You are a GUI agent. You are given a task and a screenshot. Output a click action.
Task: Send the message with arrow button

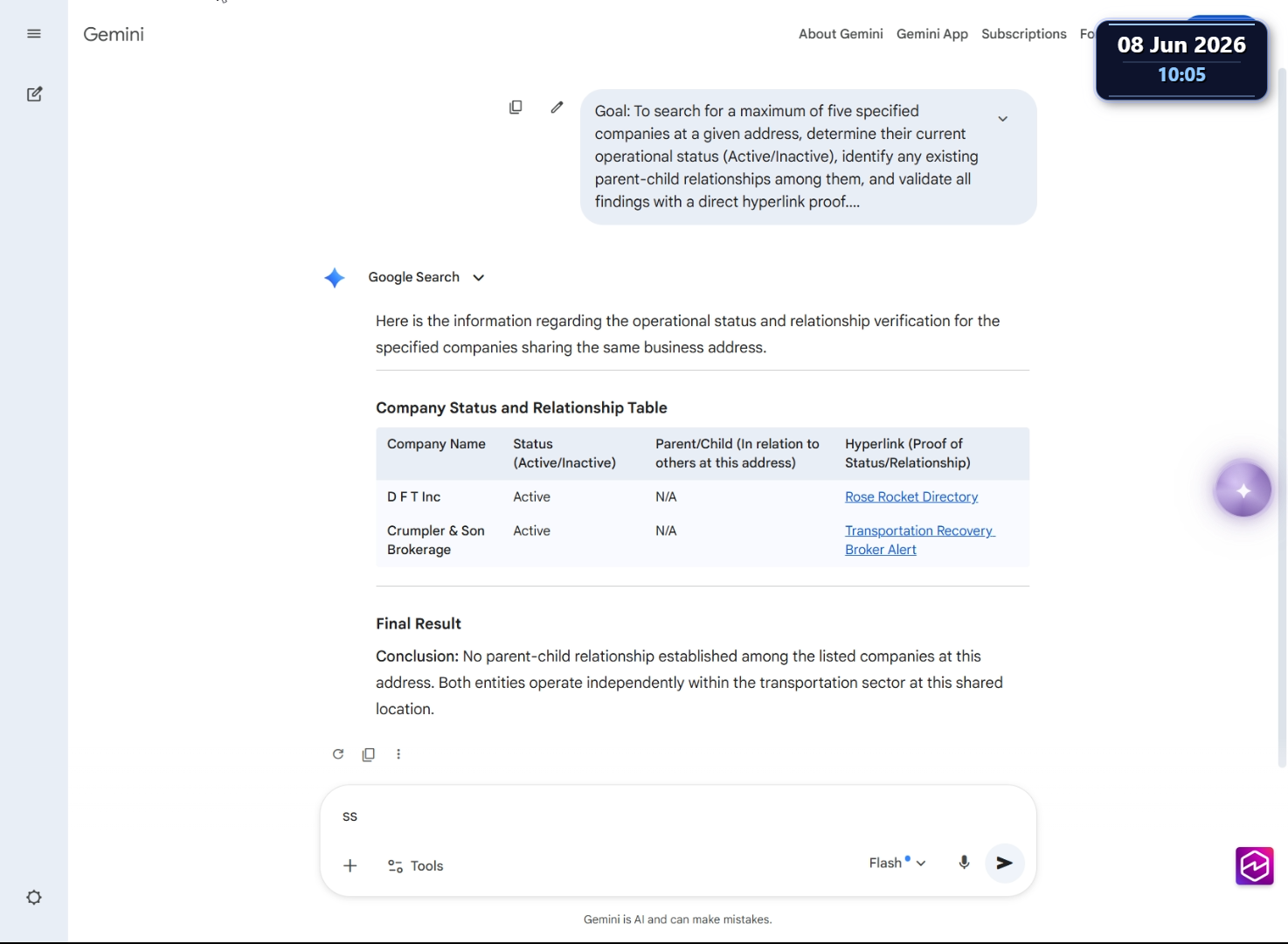(1004, 863)
